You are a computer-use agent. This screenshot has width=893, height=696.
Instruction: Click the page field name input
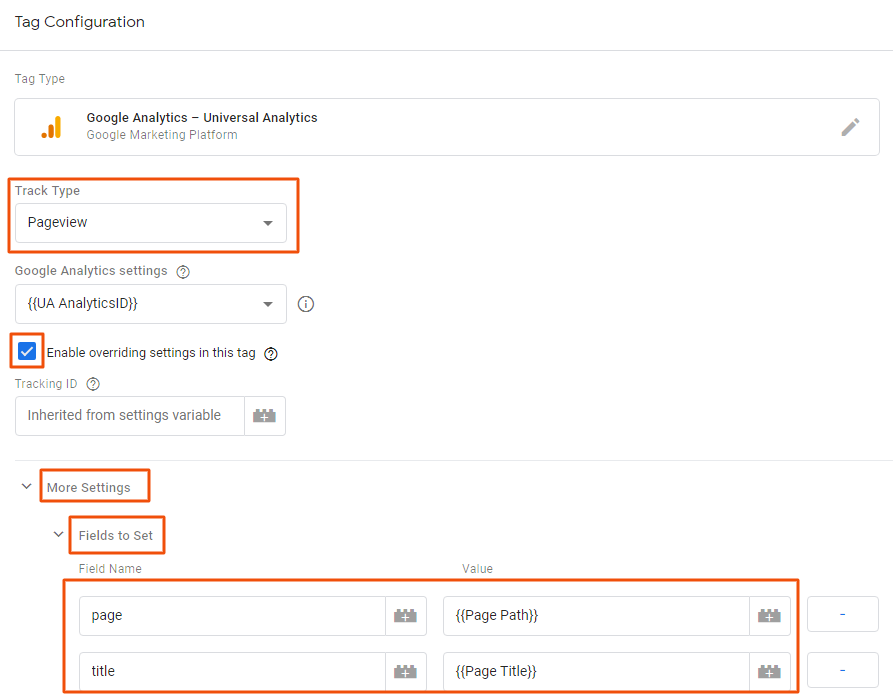[232, 616]
